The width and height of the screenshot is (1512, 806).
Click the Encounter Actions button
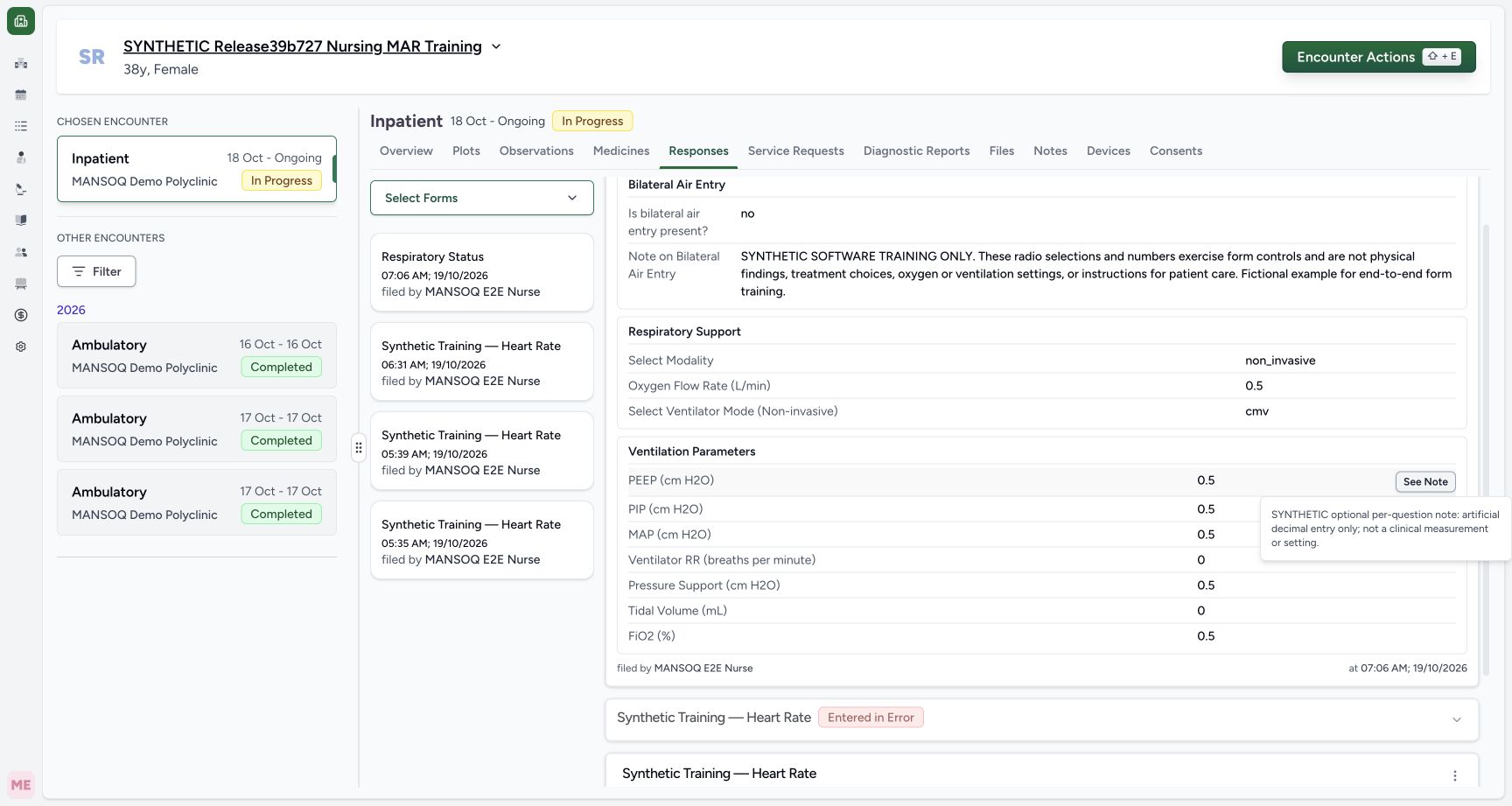click(x=1379, y=57)
